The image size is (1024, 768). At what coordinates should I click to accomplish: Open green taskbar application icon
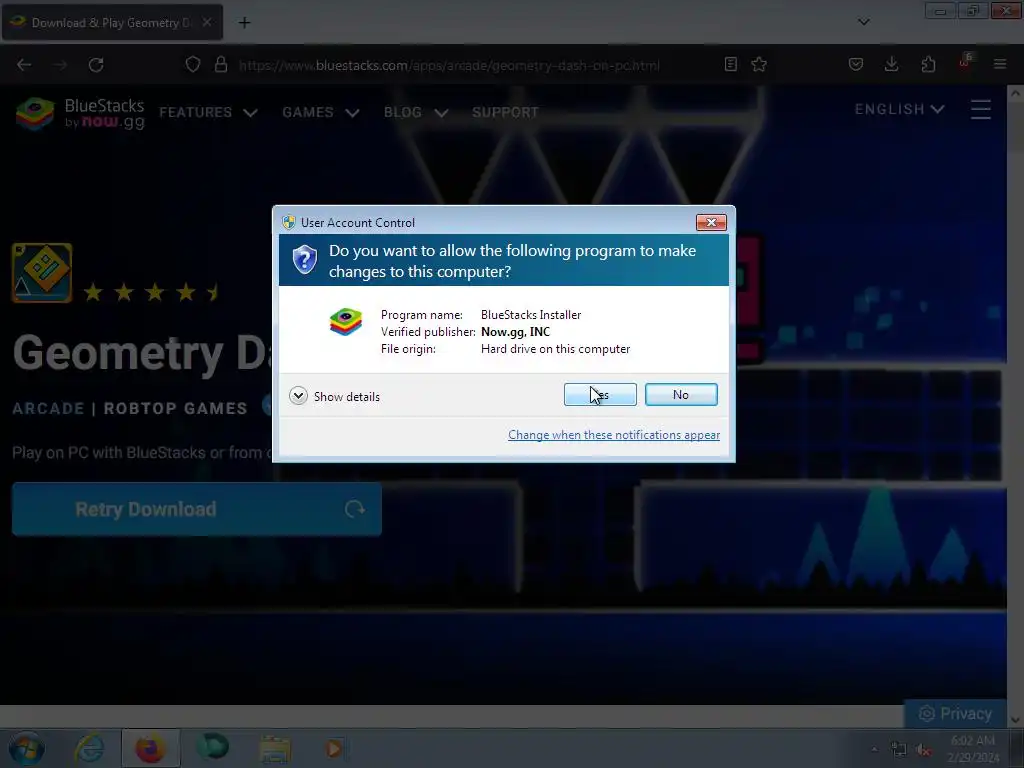[212, 748]
